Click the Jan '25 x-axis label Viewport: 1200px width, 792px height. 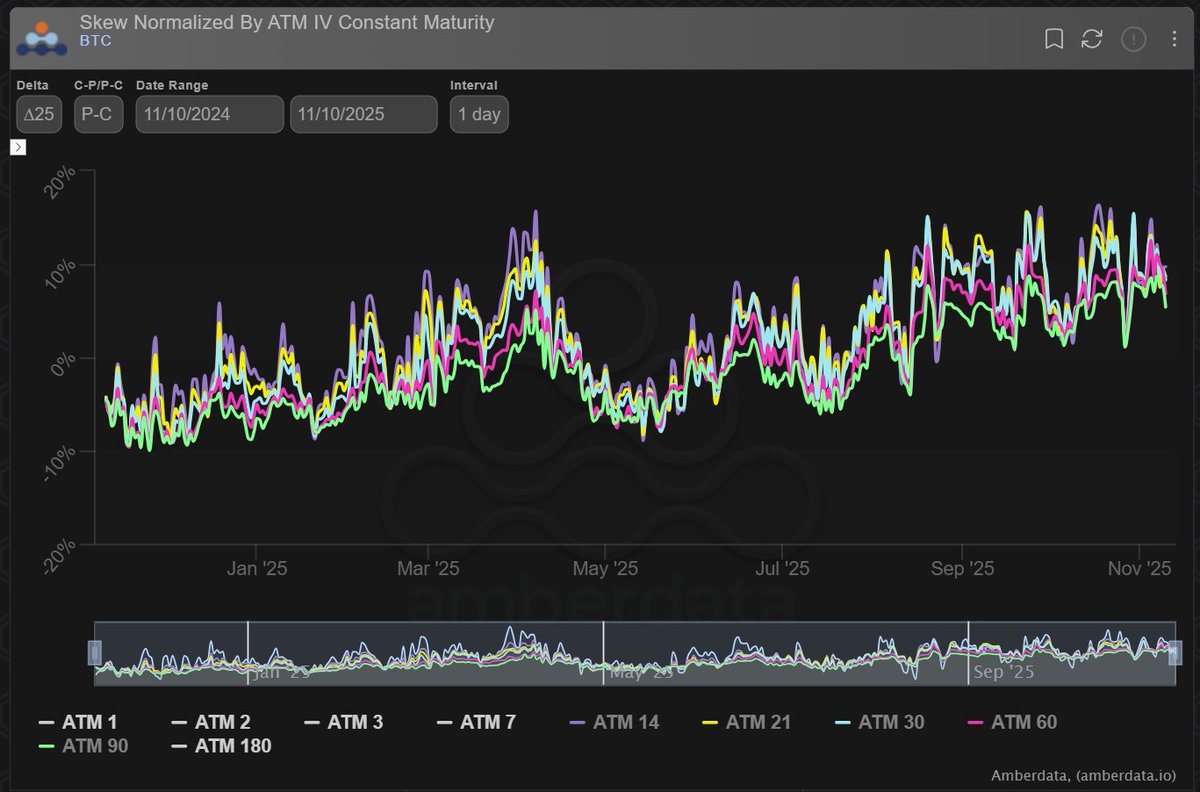[x=257, y=569]
